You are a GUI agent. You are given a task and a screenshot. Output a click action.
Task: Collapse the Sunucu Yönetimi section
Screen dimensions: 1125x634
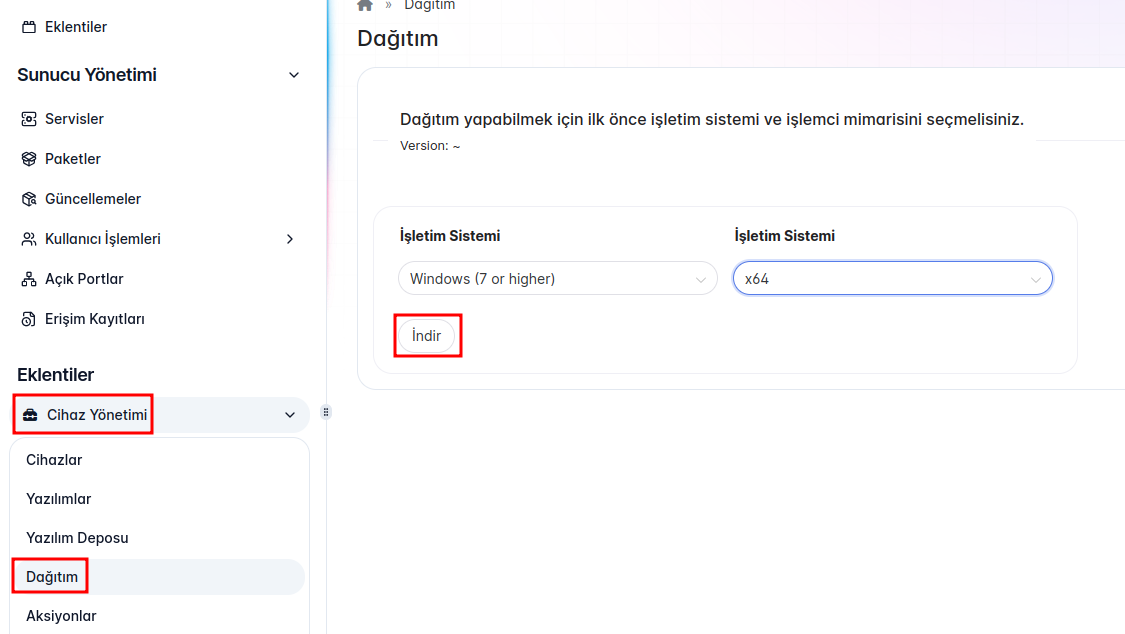[x=294, y=75]
